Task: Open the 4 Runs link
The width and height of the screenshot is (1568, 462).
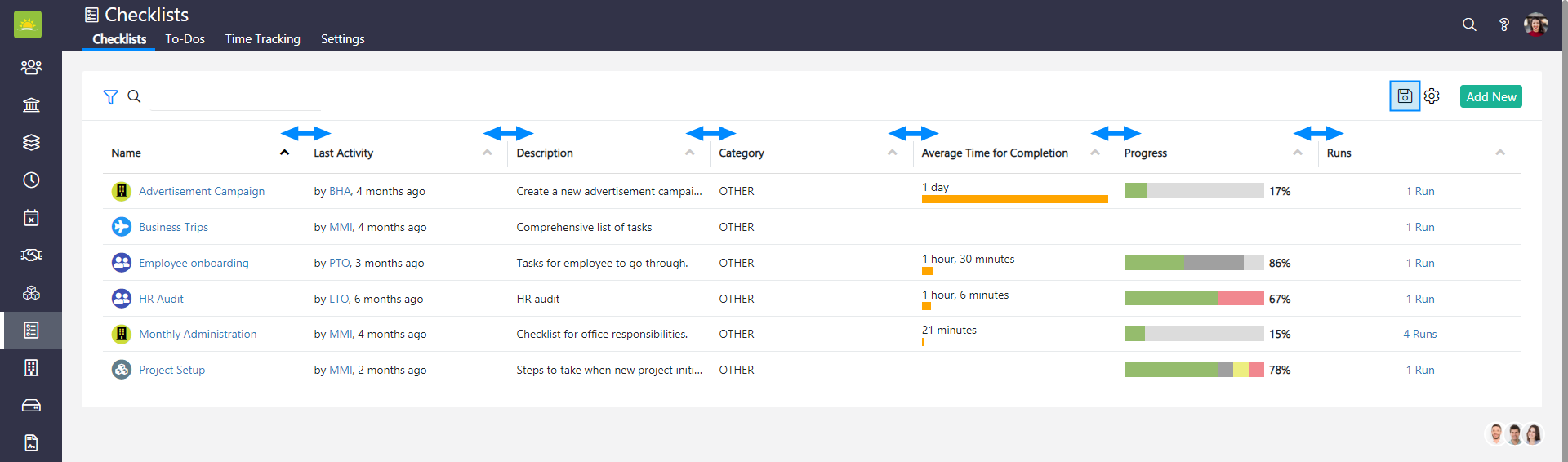Action: point(1419,334)
